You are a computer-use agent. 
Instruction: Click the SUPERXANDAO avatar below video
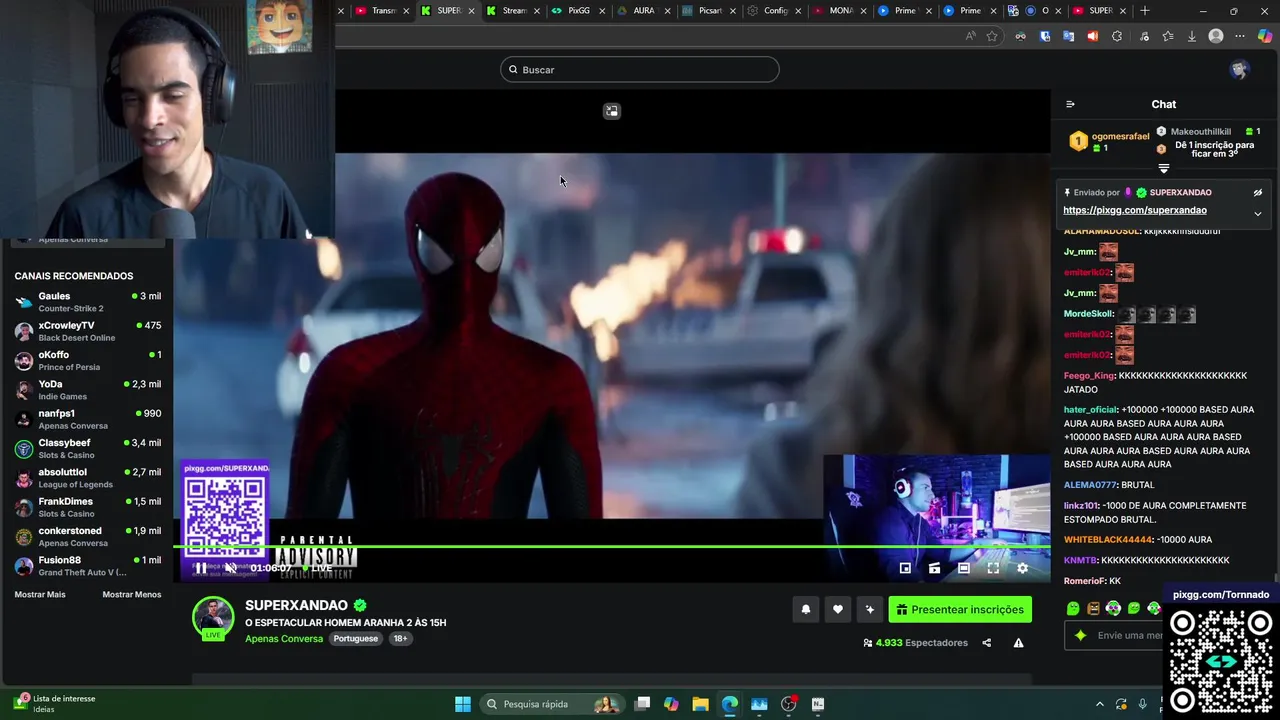213,617
